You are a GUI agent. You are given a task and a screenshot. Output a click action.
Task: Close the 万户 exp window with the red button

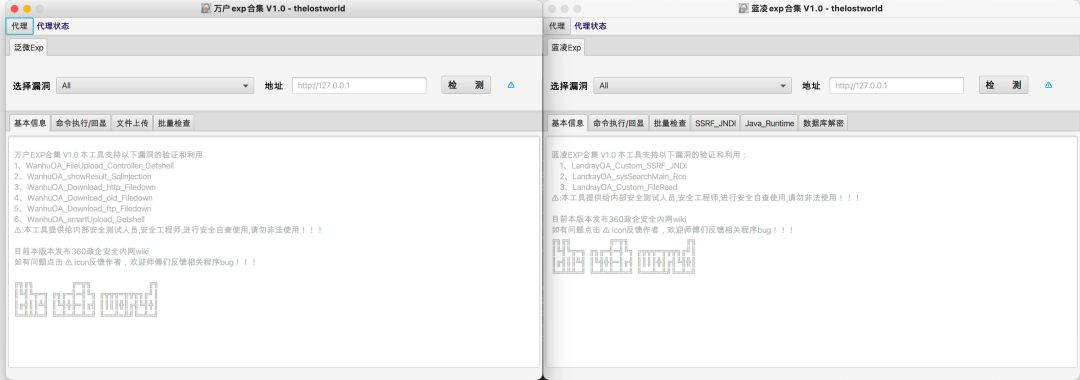(x=14, y=9)
